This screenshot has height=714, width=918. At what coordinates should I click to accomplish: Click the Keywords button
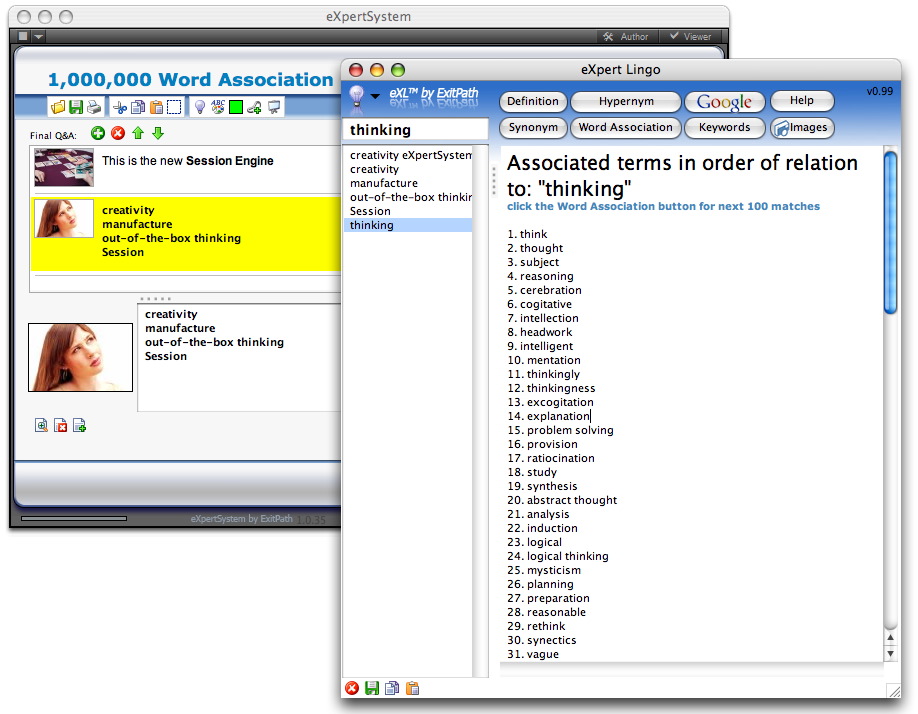[x=724, y=128]
